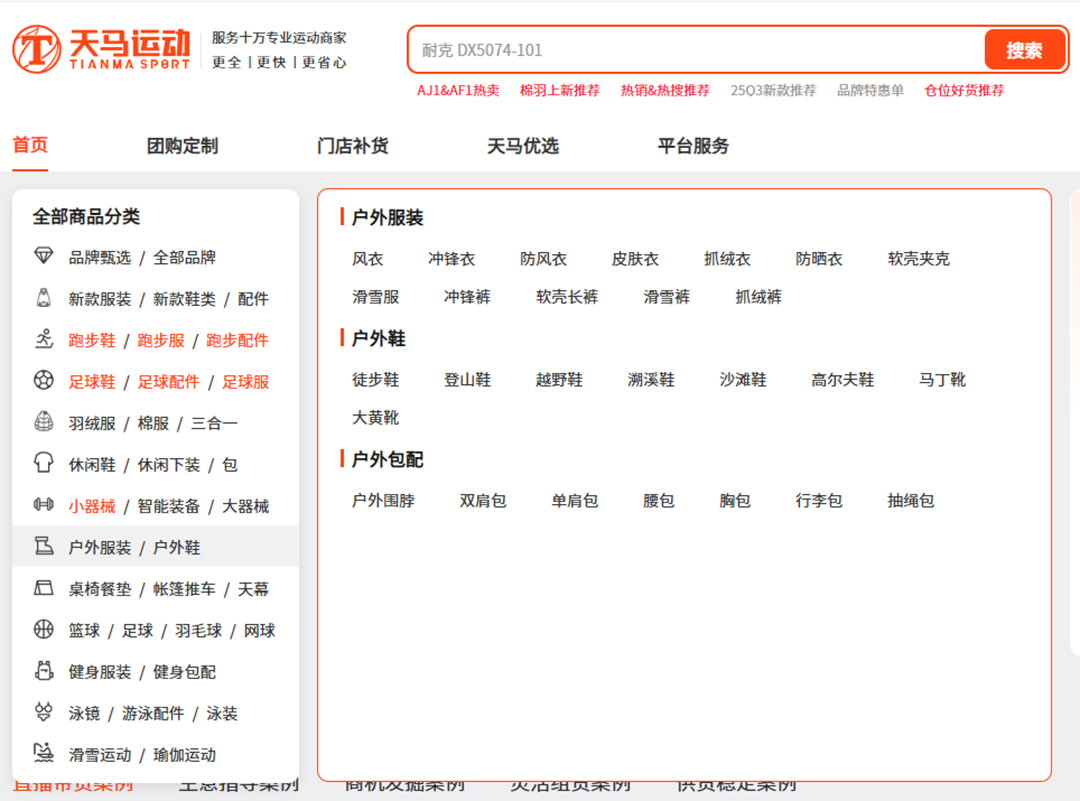Open the 团购定制 menu item
The image size is (1080, 801).
[x=182, y=144]
